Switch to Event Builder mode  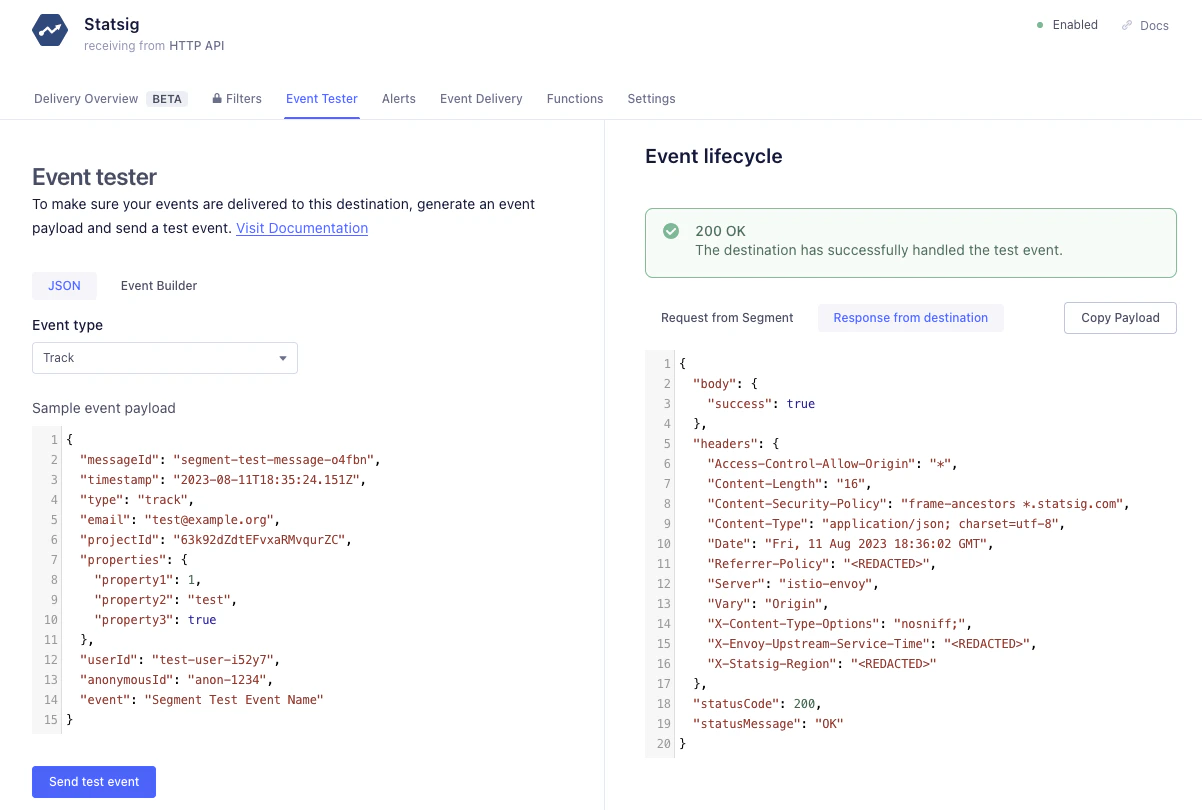[x=159, y=286]
